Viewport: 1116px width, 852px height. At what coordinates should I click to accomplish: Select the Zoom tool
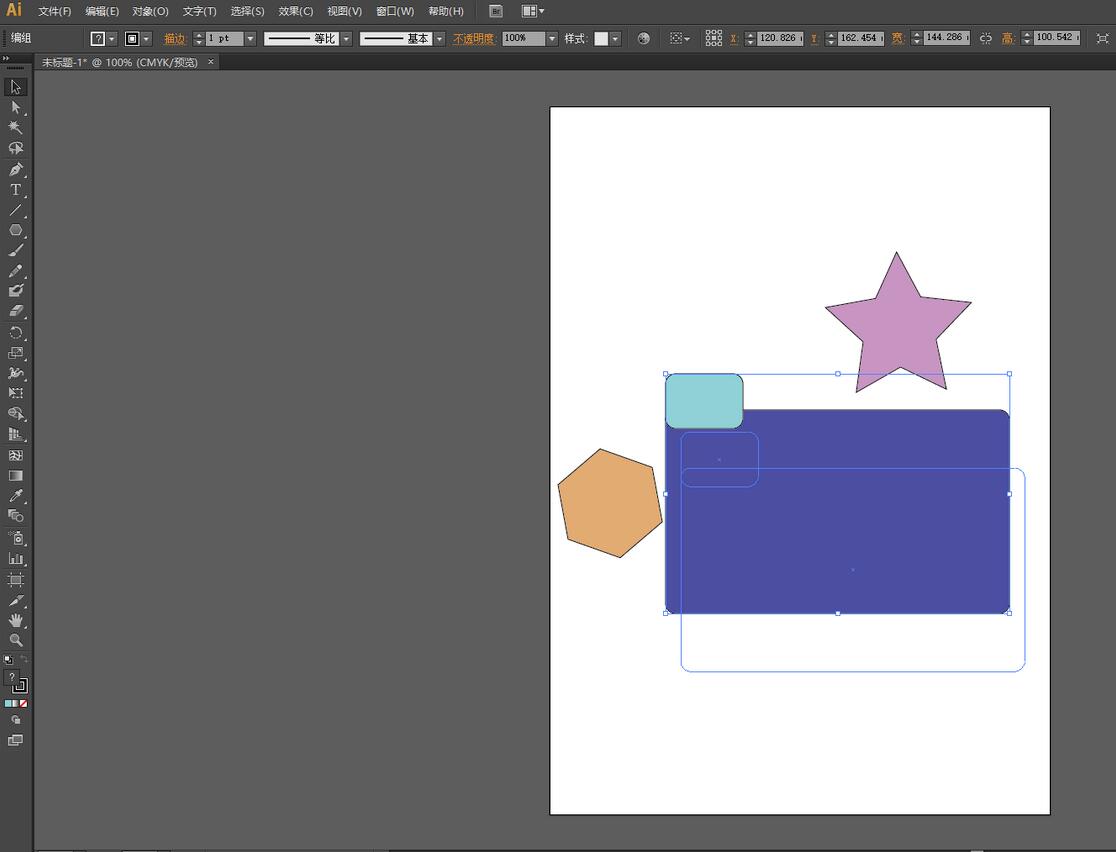coord(16,640)
